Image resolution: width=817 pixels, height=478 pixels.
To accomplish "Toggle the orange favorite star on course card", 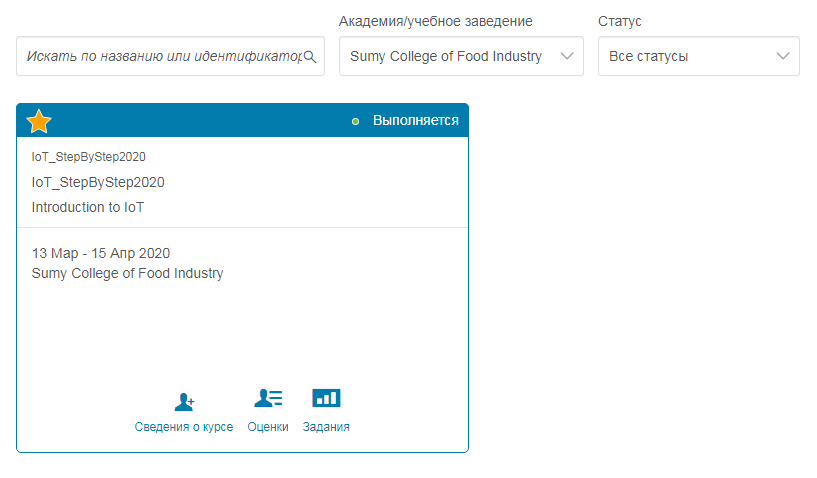I will 39,121.
